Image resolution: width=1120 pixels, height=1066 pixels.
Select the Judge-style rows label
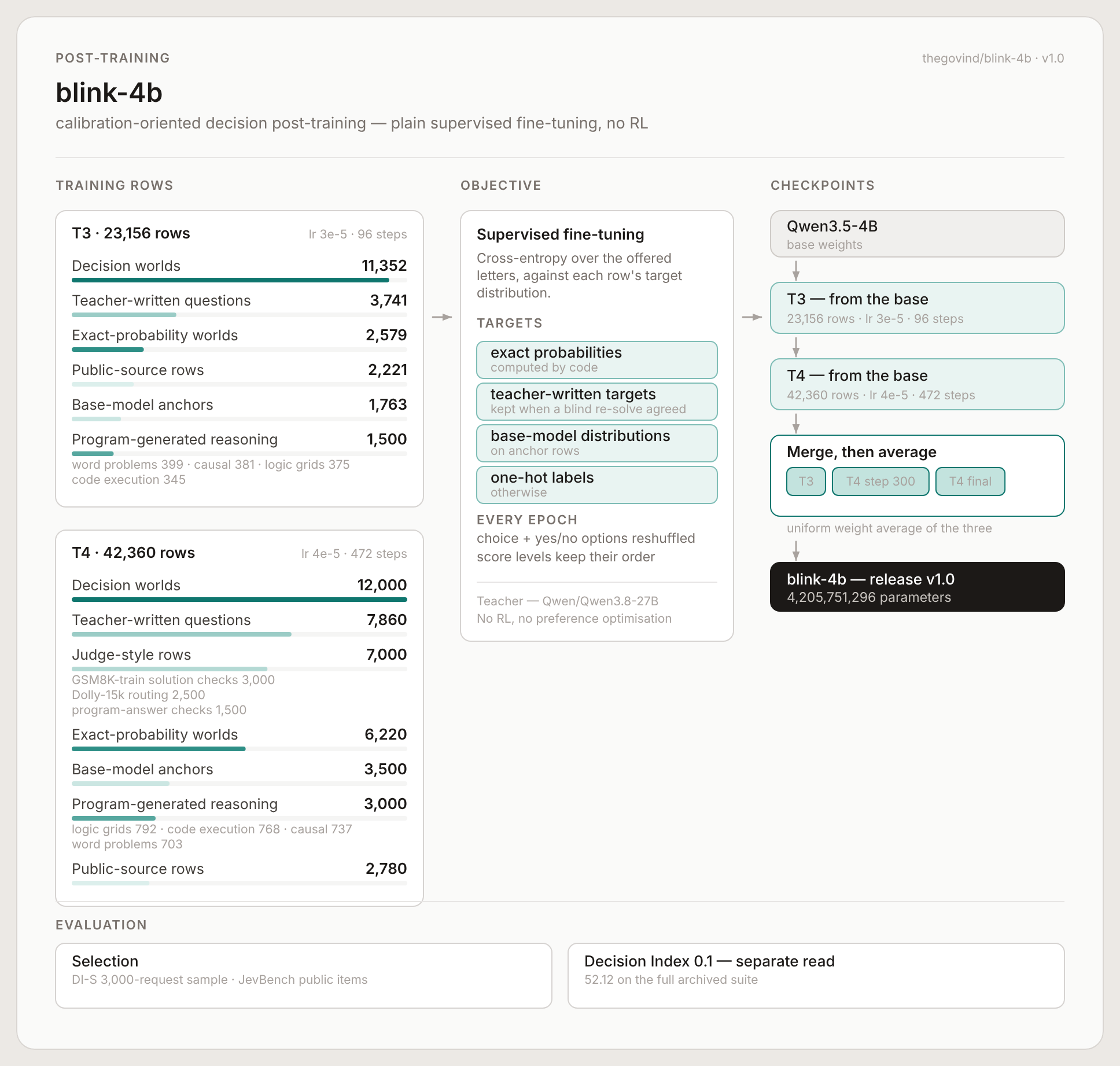pos(131,655)
